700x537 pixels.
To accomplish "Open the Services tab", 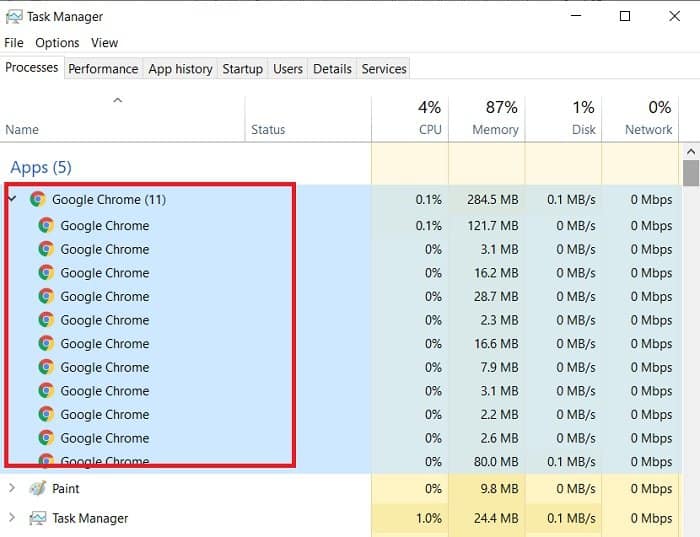I will [384, 69].
